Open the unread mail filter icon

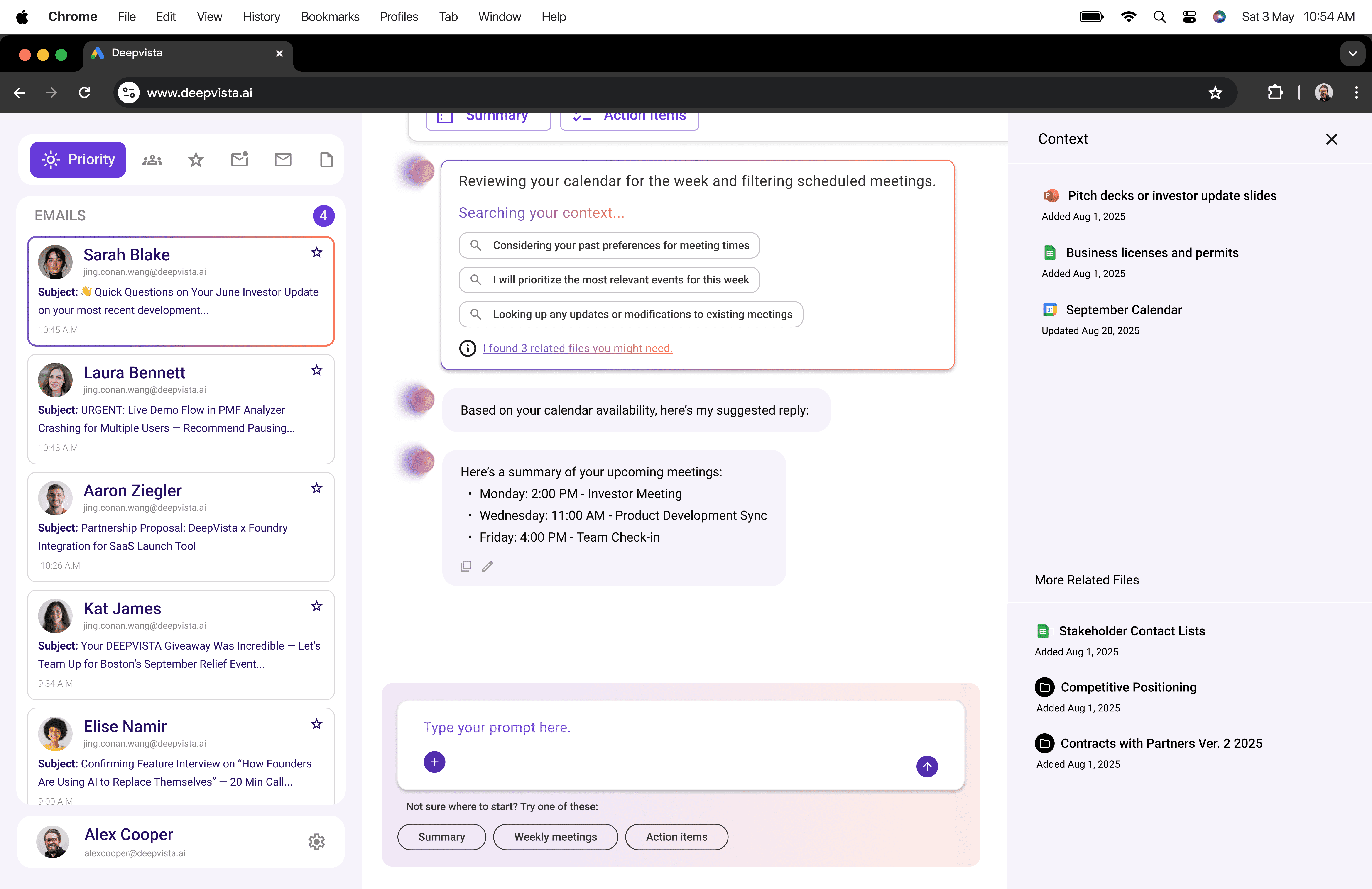[239, 160]
